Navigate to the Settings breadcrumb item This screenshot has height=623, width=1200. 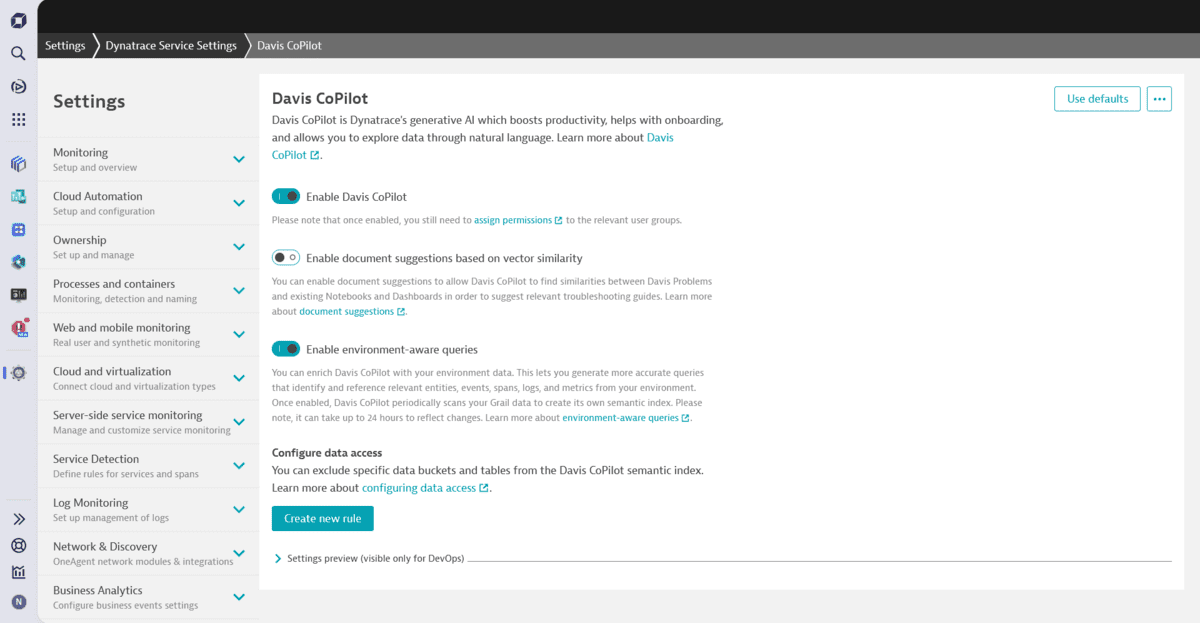(64, 45)
